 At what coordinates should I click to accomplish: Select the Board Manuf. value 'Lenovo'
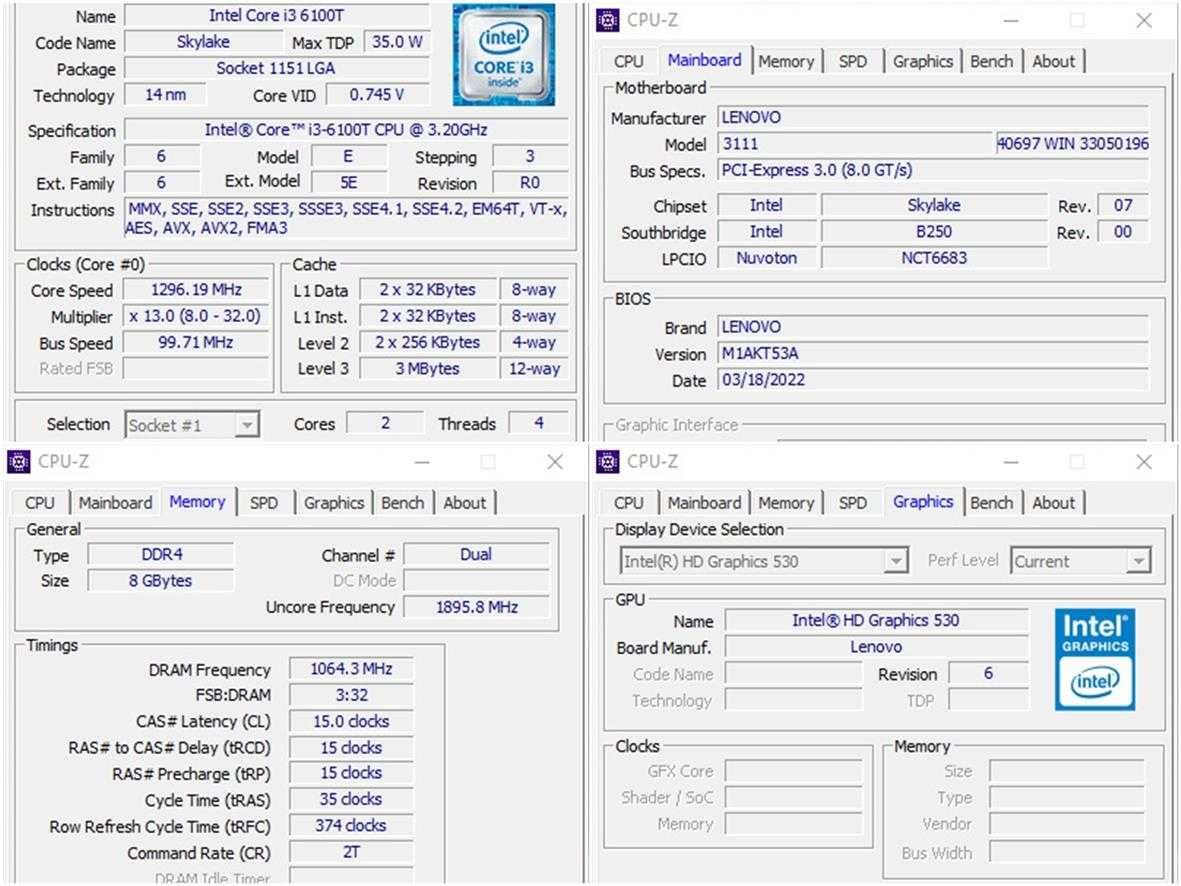coord(876,647)
